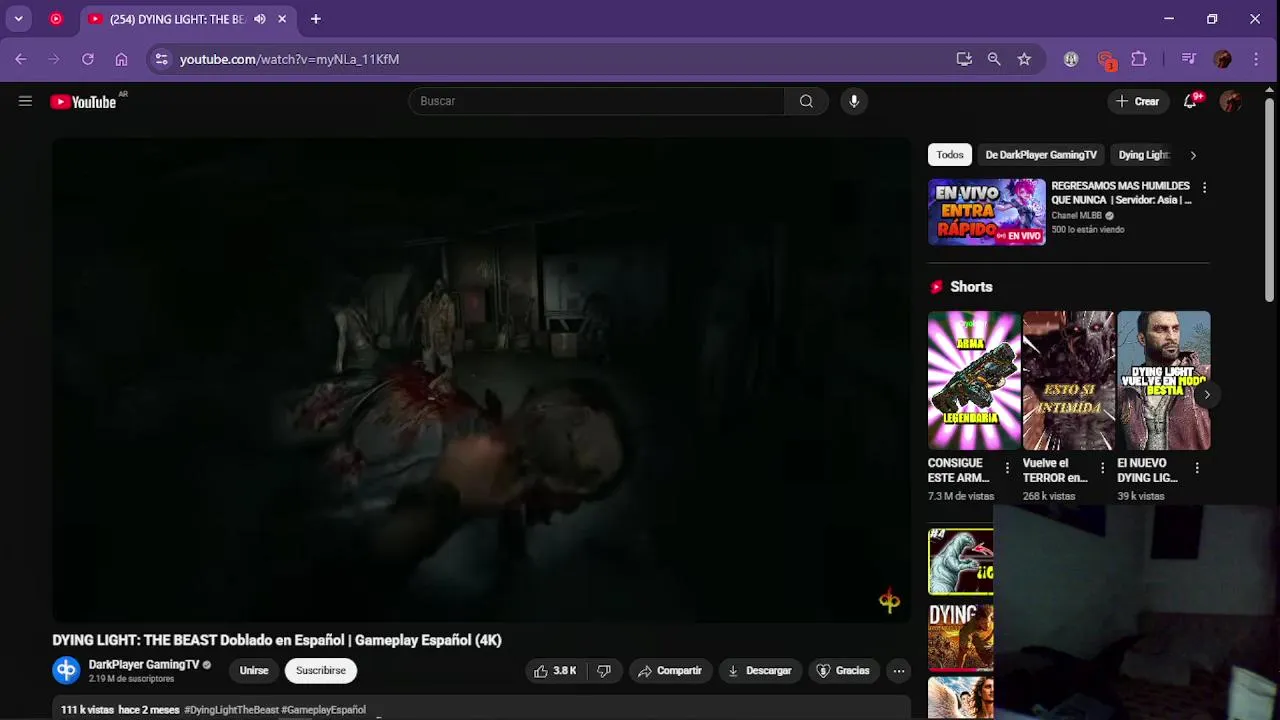Click the video title DYING LIGHT: THE BEAST

(277, 640)
